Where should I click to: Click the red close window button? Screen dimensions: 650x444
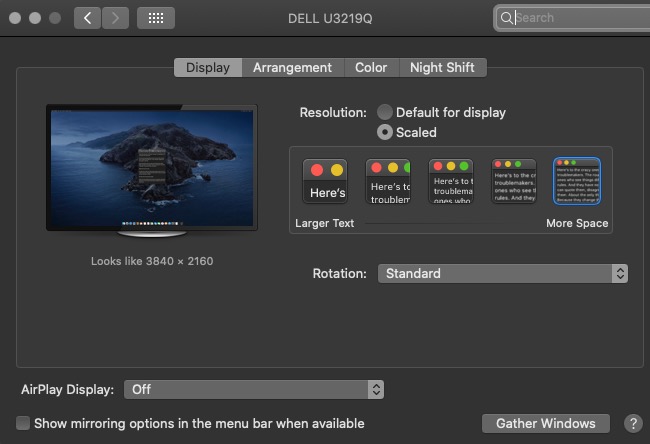pos(15,18)
